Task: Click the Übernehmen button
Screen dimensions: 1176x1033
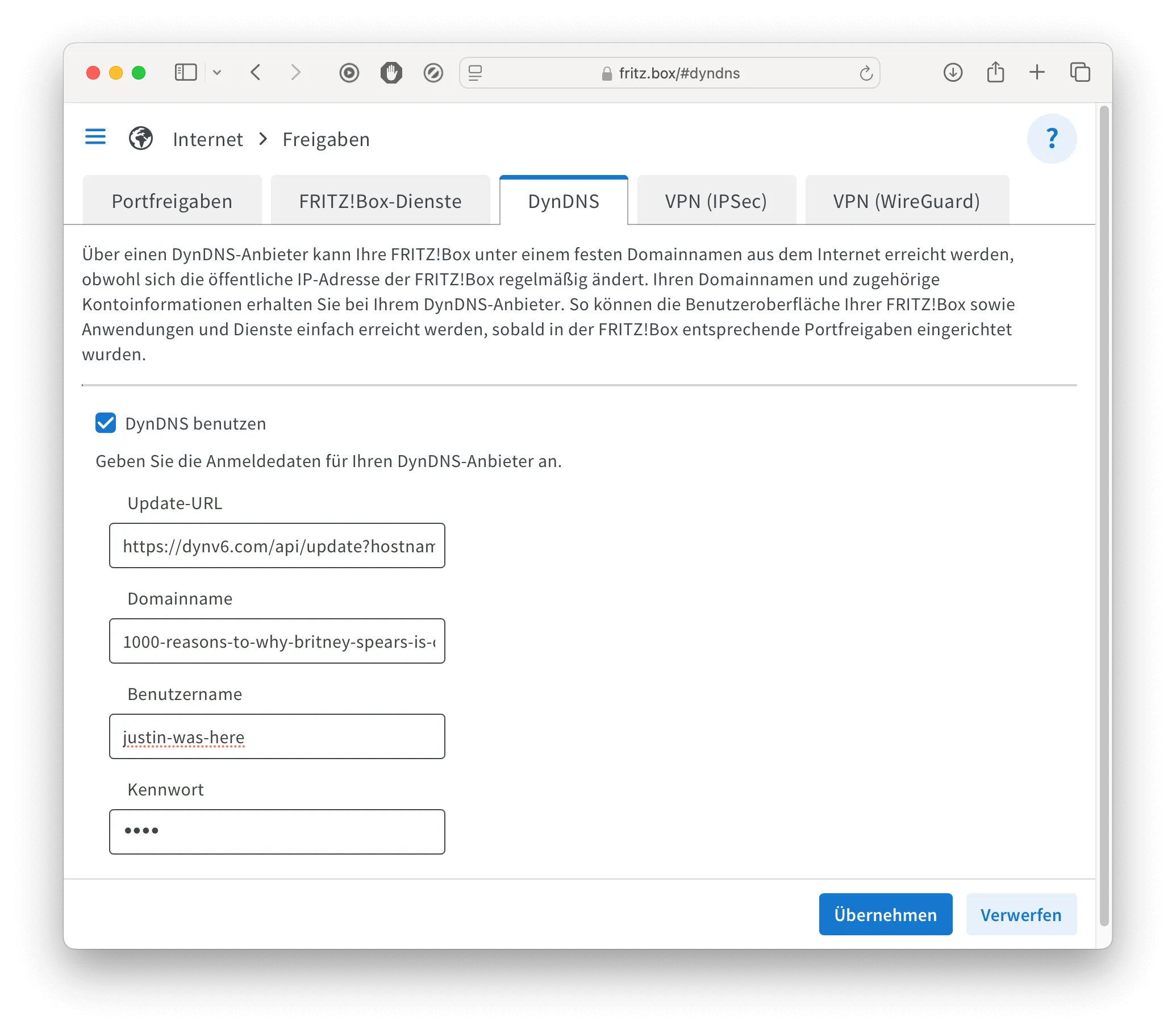Action: pyautogui.click(x=885, y=914)
